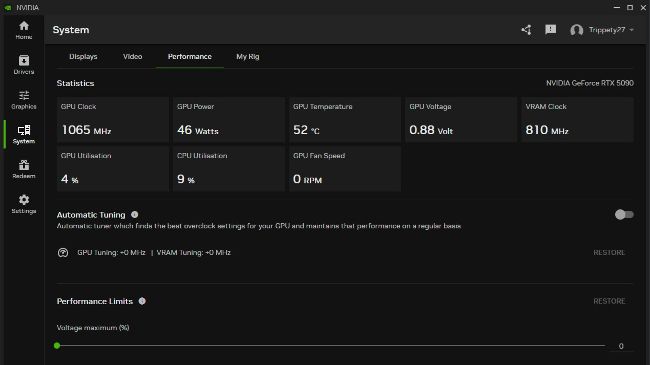
Task: Click the Performance Limits heading
Action: 95,301
